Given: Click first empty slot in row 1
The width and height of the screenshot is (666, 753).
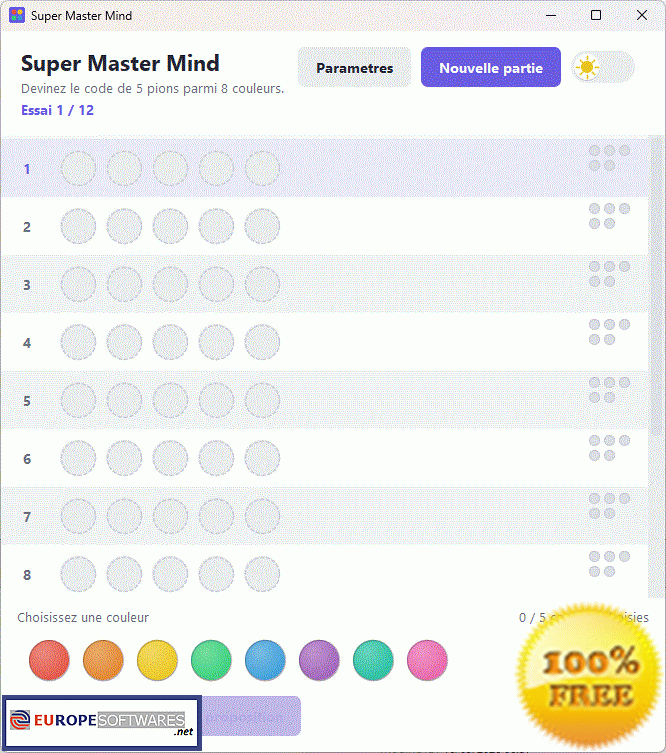Looking at the screenshot, I should pos(78,169).
